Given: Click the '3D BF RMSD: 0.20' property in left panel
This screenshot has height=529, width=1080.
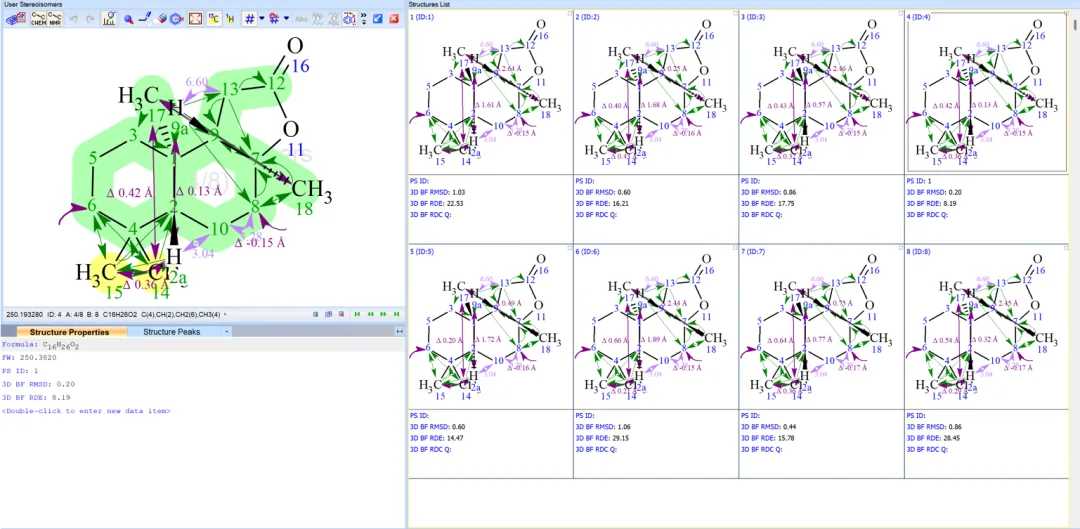Looking at the screenshot, I should [39, 384].
